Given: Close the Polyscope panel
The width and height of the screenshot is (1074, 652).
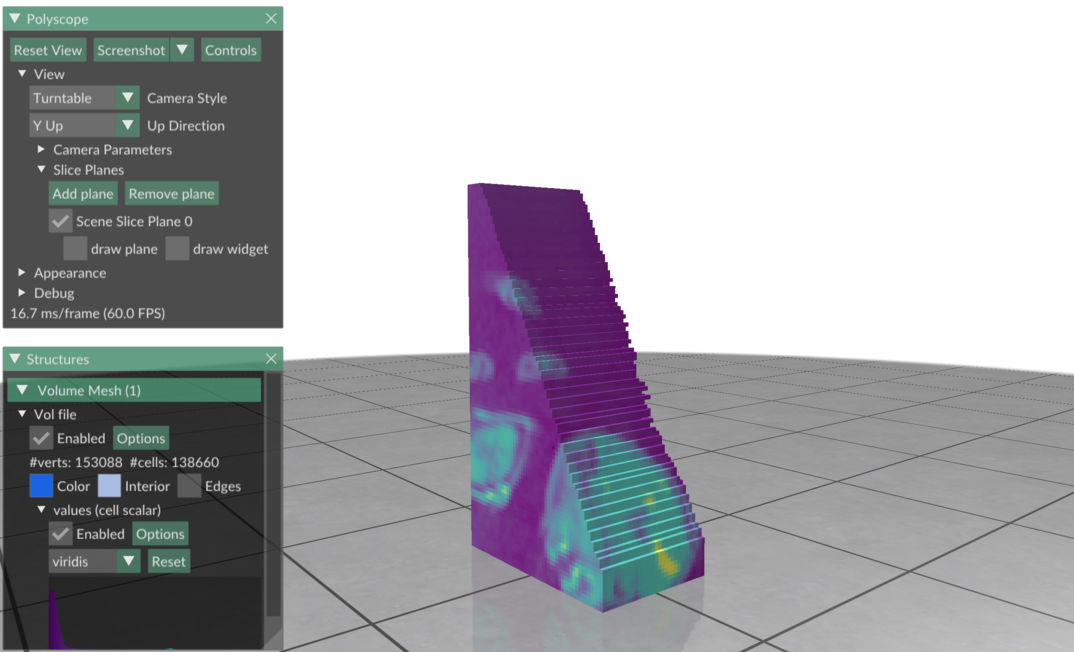Looking at the screenshot, I should tap(271, 19).
